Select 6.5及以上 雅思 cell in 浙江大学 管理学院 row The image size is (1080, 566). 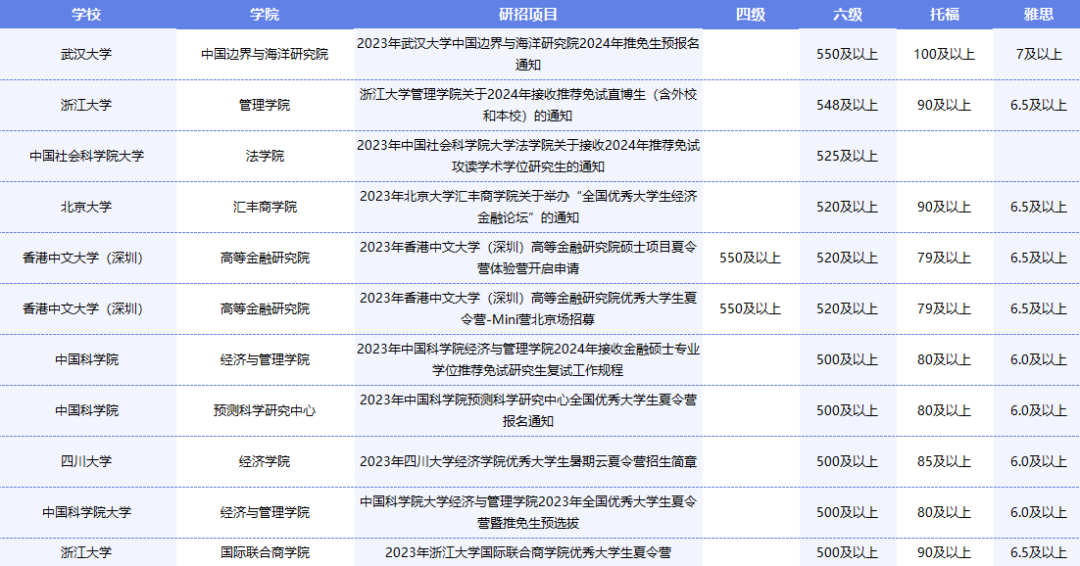point(1038,105)
